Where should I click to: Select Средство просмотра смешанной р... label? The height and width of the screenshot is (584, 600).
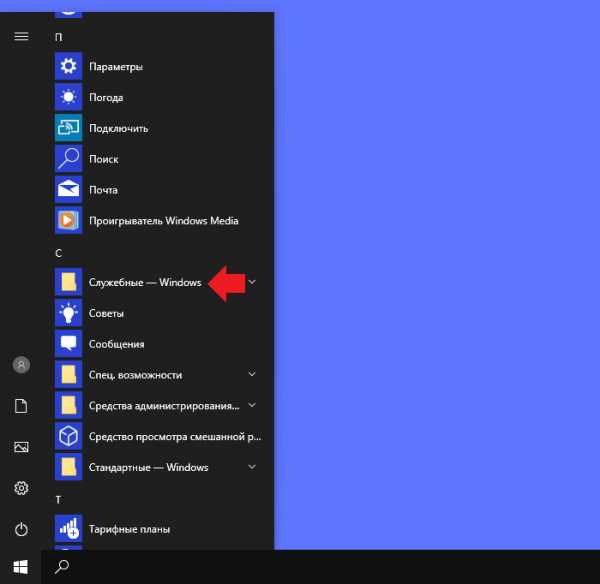point(175,437)
